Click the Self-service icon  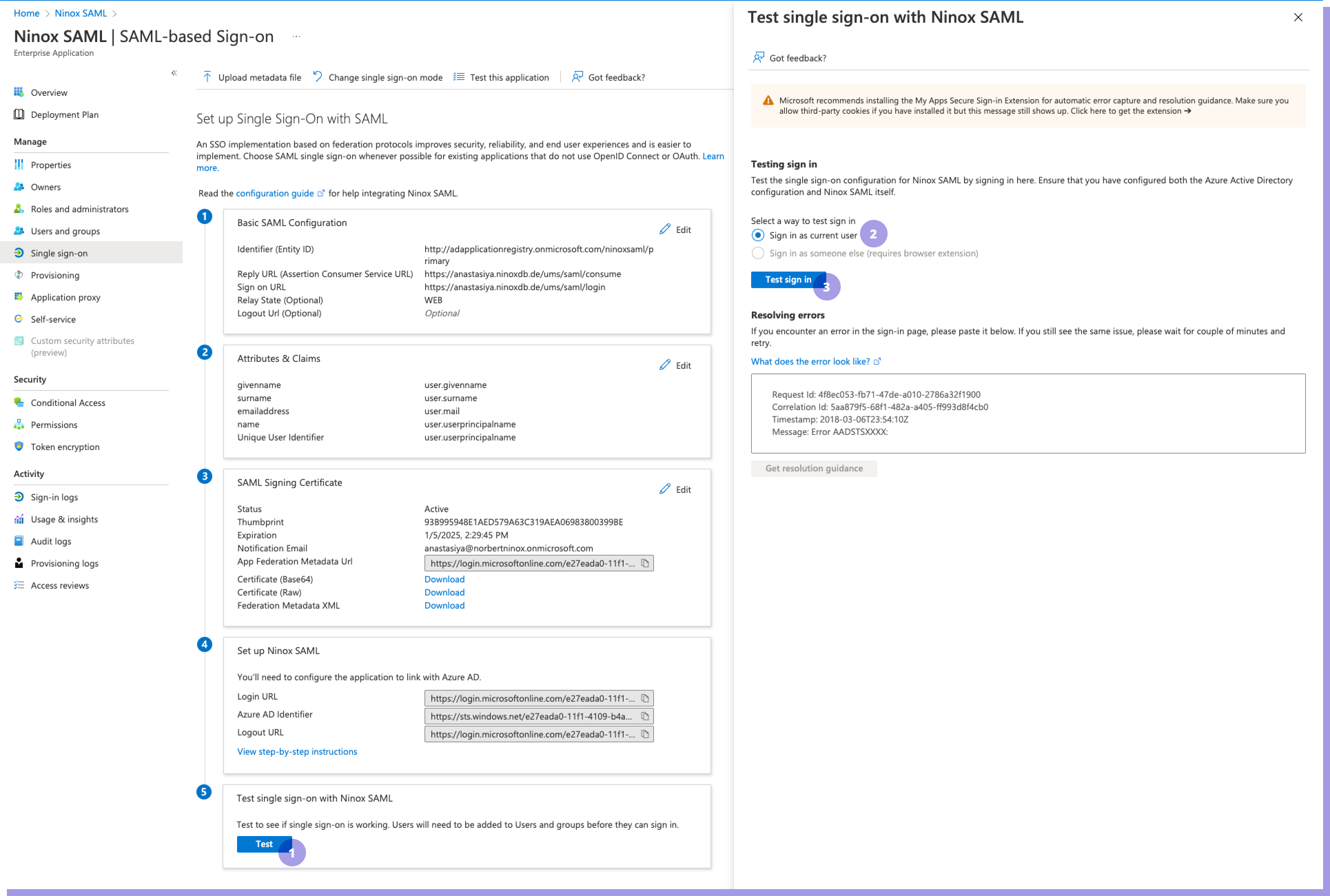(x=19, y=319)
